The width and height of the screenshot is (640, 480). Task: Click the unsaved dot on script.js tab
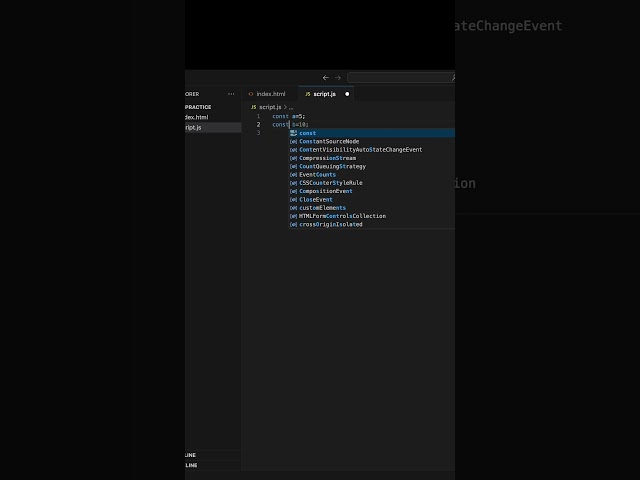point(347,94)
